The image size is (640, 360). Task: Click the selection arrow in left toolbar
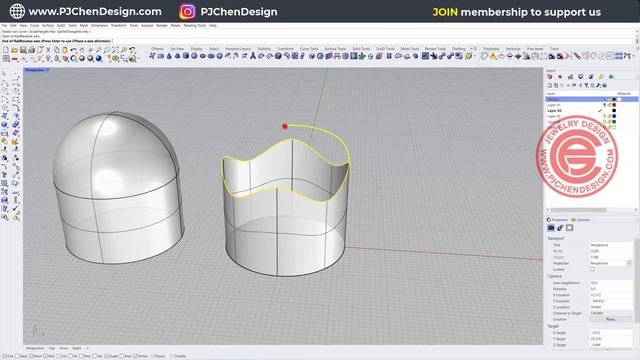tap(5, 73)
